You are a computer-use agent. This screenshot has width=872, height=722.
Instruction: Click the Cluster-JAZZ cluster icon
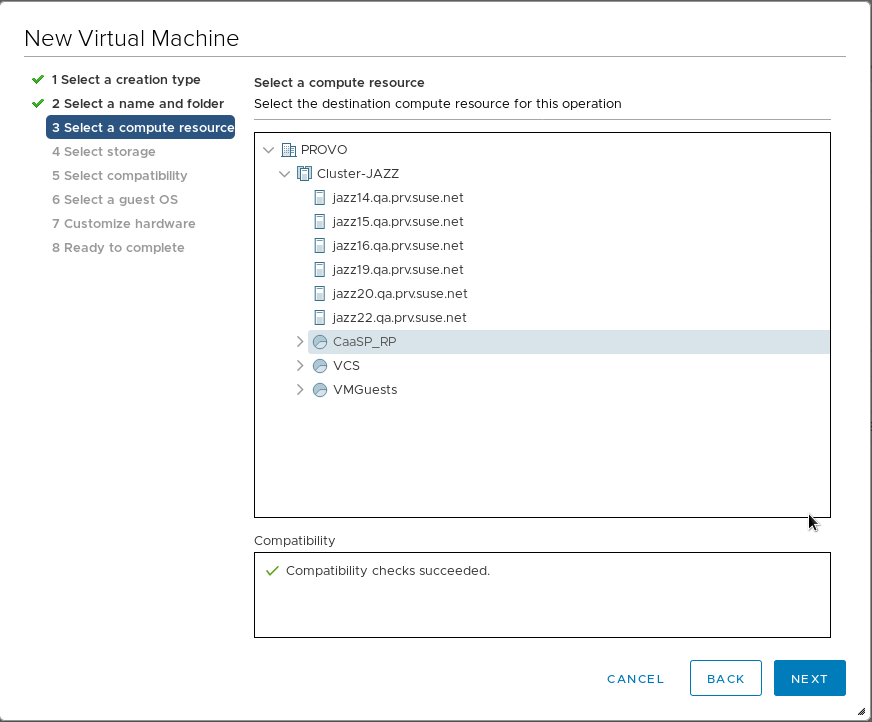(x=305, y=174)
